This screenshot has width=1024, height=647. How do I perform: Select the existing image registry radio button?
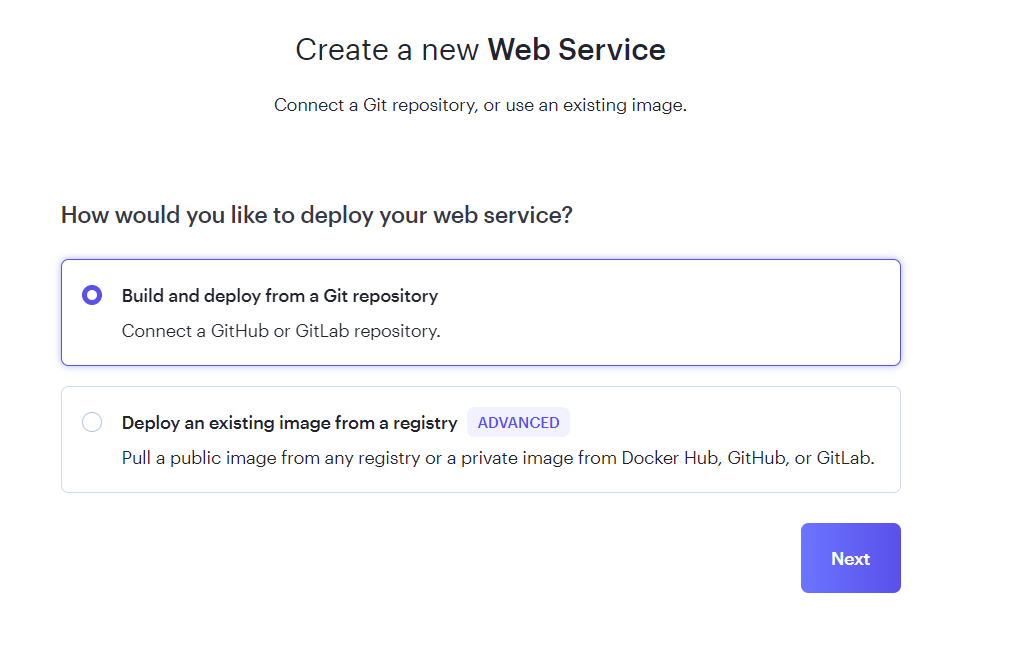[x=92, y=422]
